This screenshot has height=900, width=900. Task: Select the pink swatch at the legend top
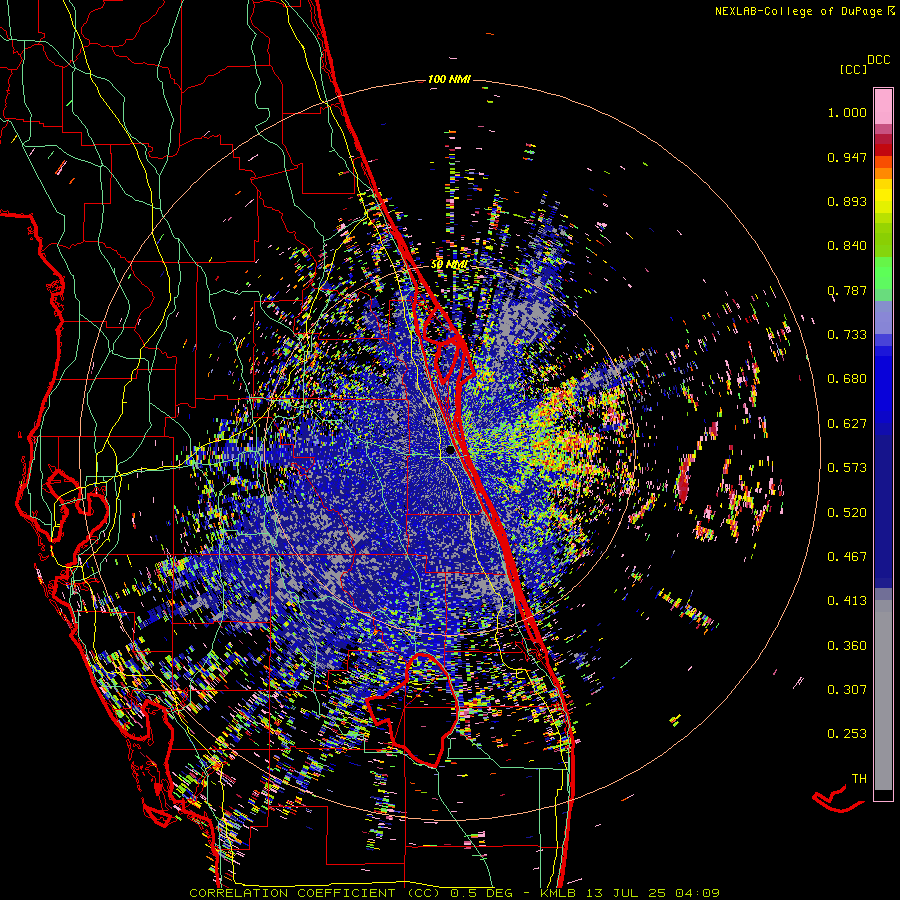[x=883, y=106]
